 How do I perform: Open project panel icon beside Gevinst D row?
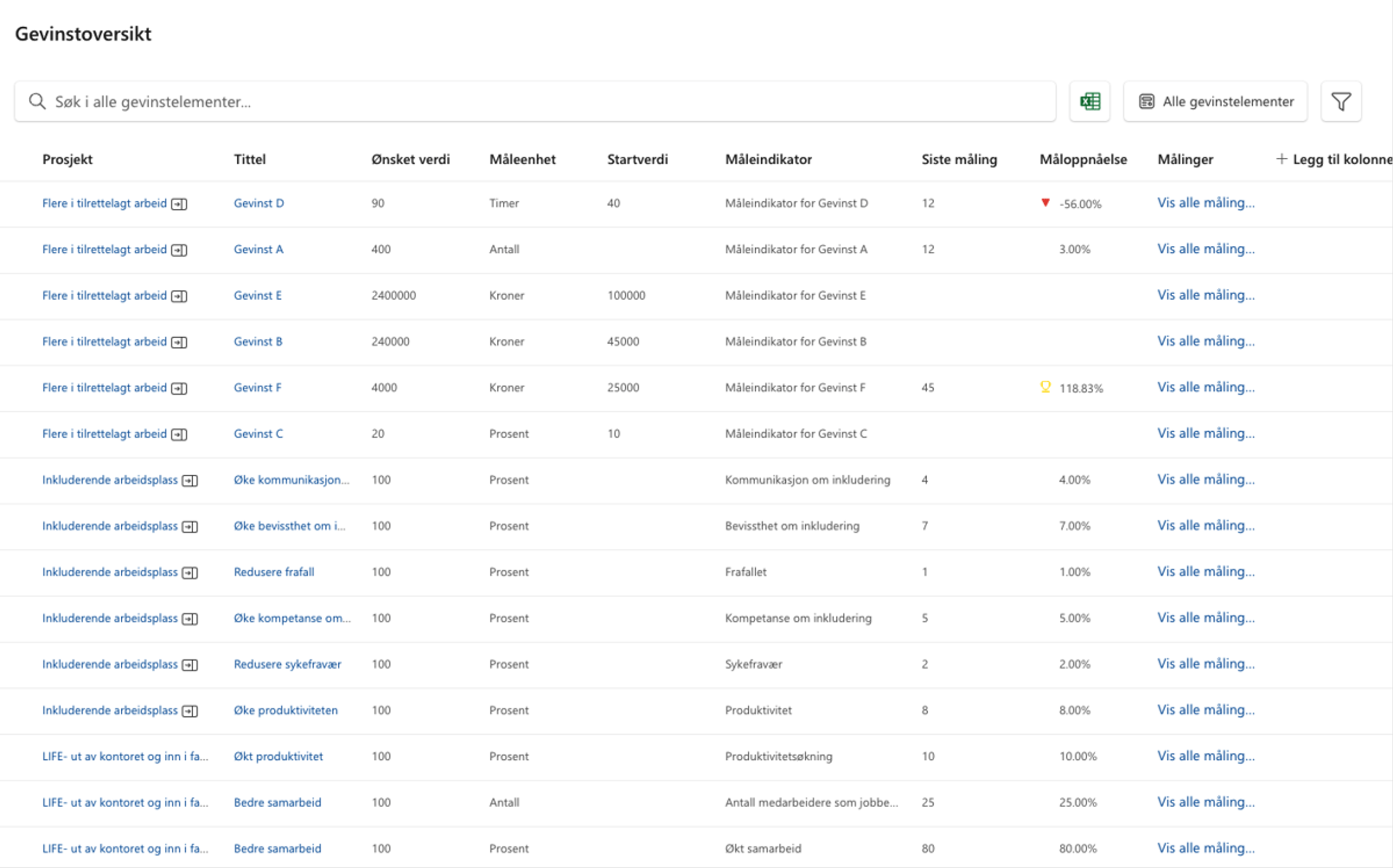(179, 204)
